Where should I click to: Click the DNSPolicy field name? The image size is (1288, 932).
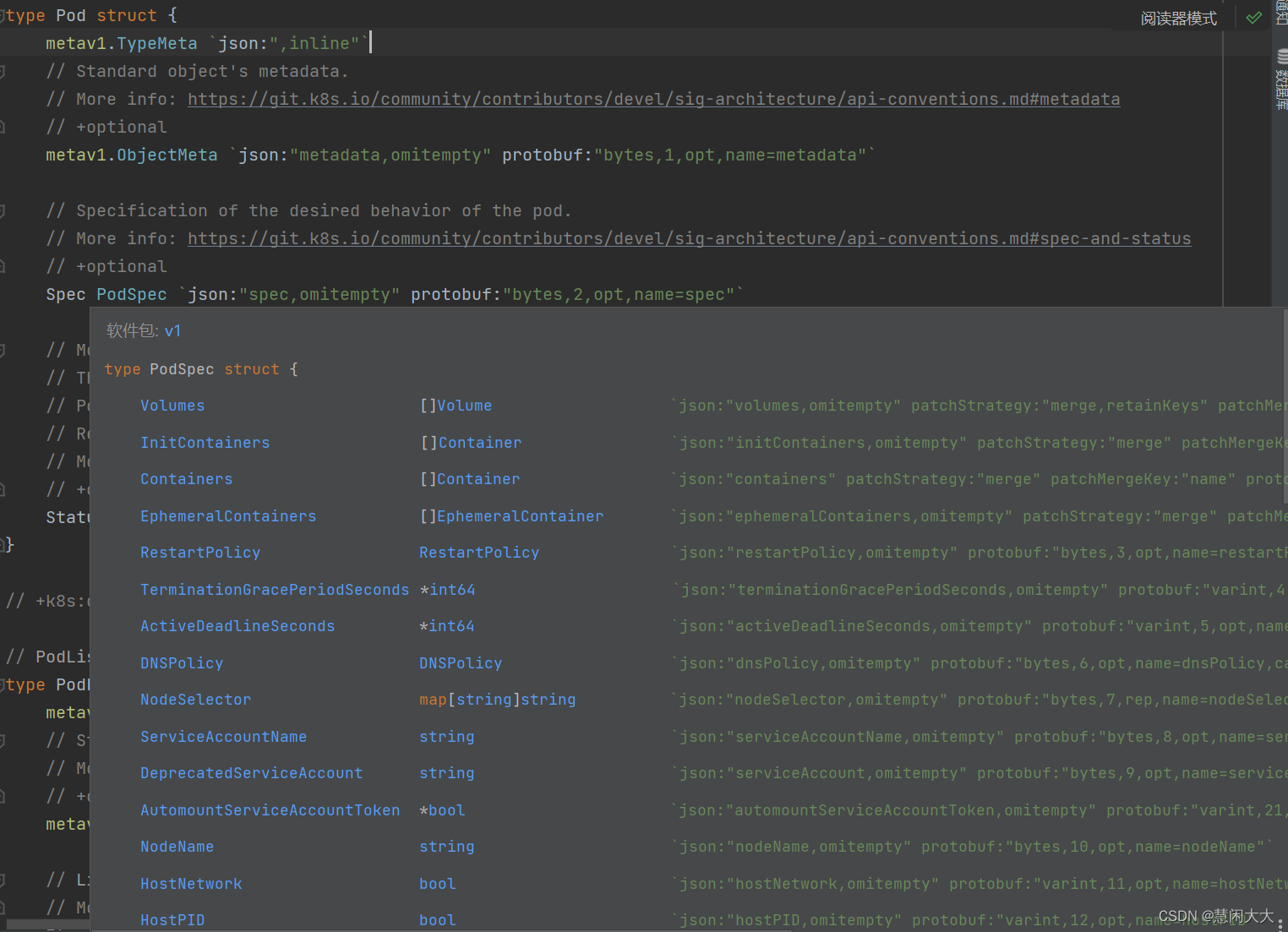(182, 663)
